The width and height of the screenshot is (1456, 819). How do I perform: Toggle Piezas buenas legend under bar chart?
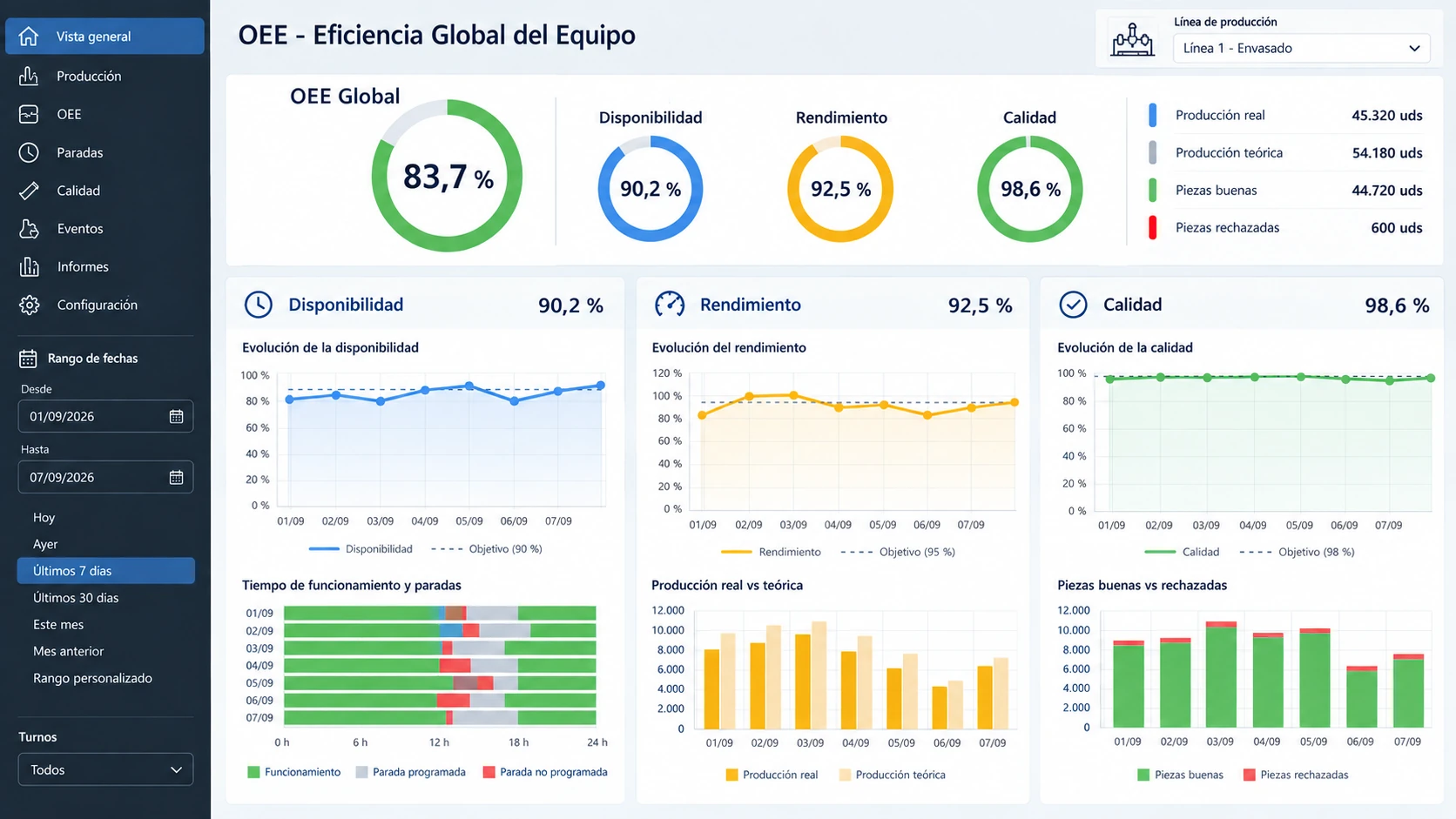(1180, 775)
